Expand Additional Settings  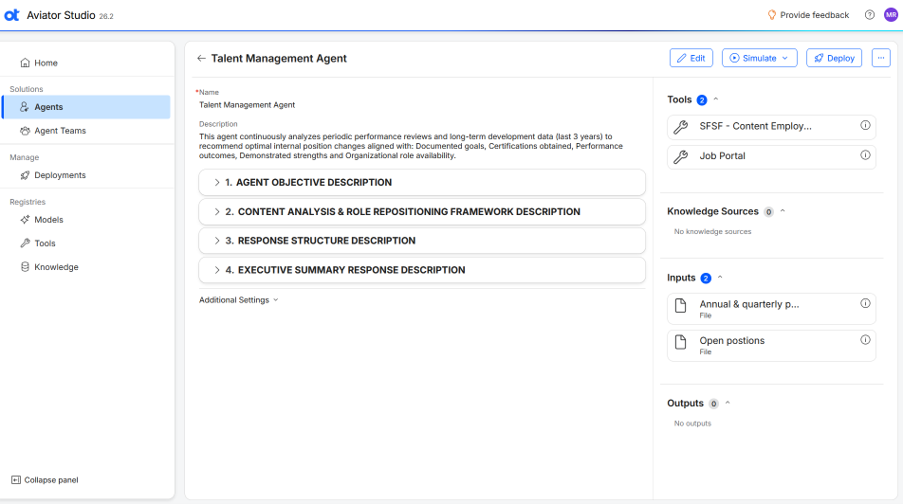click(x=238, y=300)
